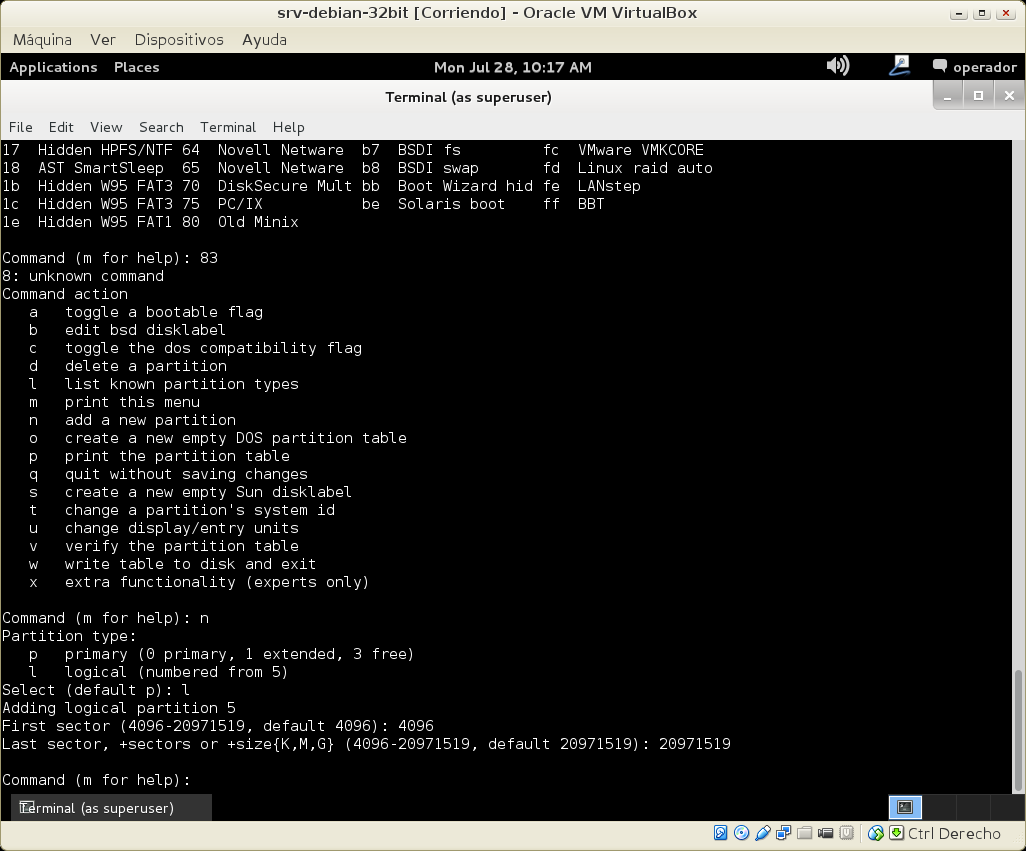Open the shared folders status icon
This screenshot has height=851, width=1026.
click(x=804, y=833)
